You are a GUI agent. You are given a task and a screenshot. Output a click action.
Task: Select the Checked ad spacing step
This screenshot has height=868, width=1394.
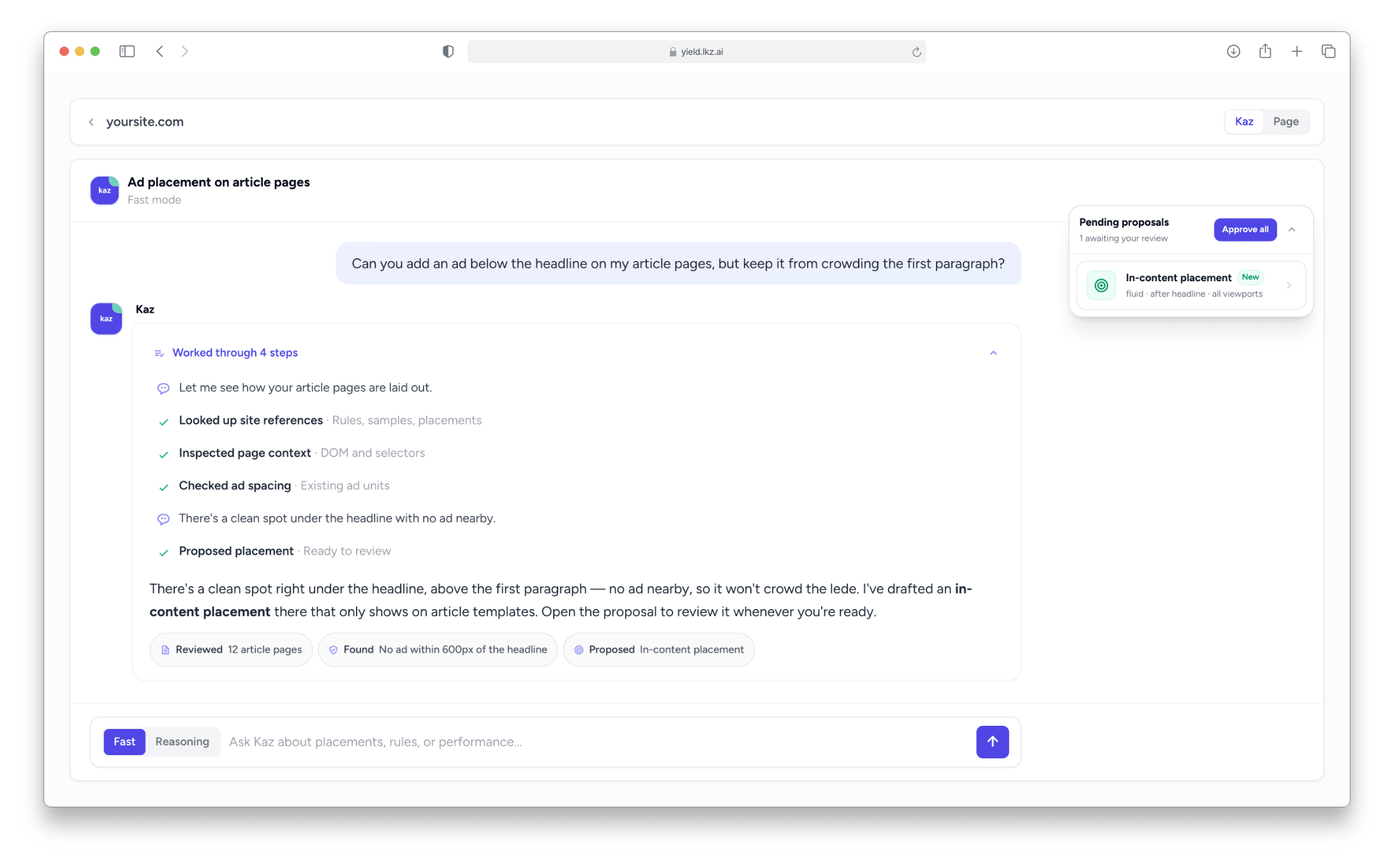tap(284, 485)
